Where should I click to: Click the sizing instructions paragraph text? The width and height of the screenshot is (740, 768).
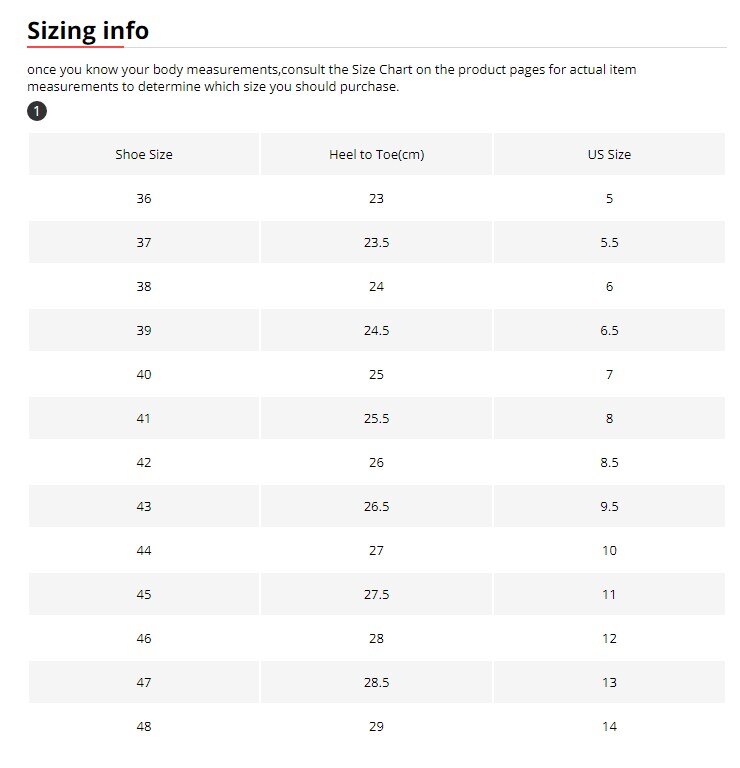pyautogui.click(x=330, y=78)
